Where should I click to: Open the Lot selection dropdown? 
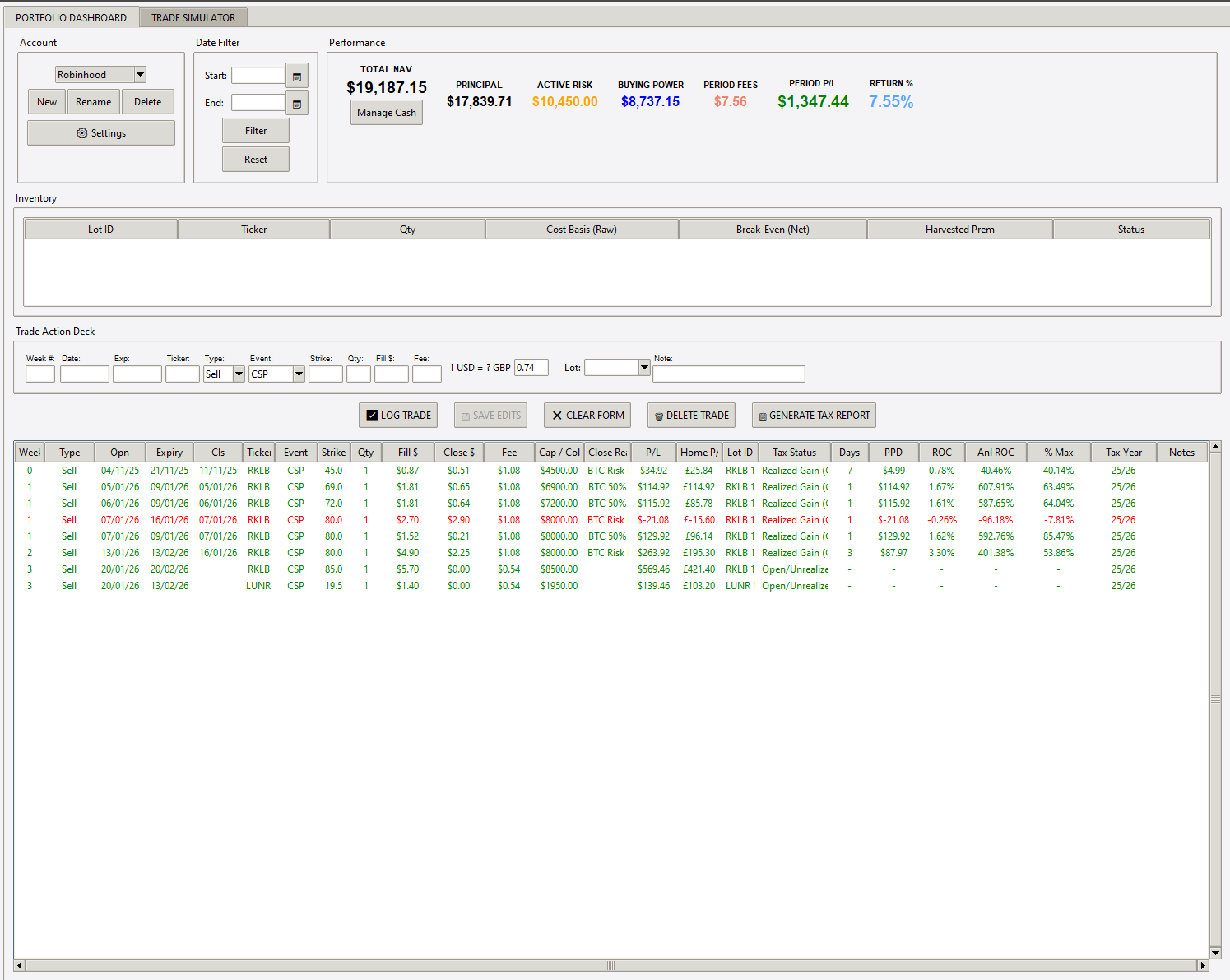point(644,368)
